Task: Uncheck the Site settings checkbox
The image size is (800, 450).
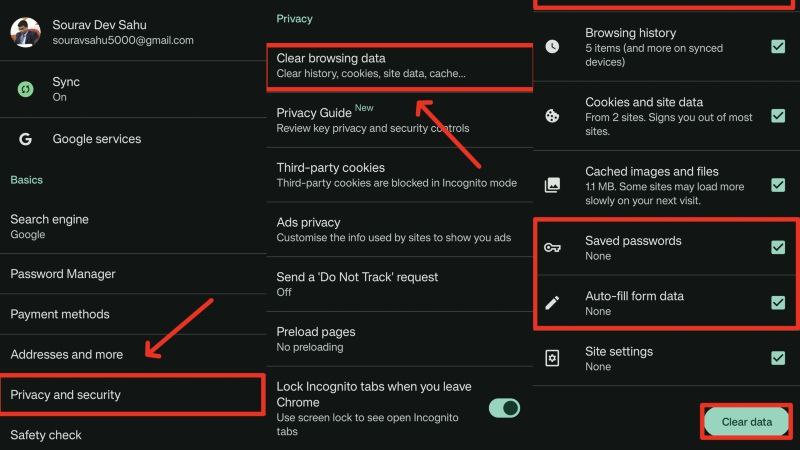Action: coord(778,358)
